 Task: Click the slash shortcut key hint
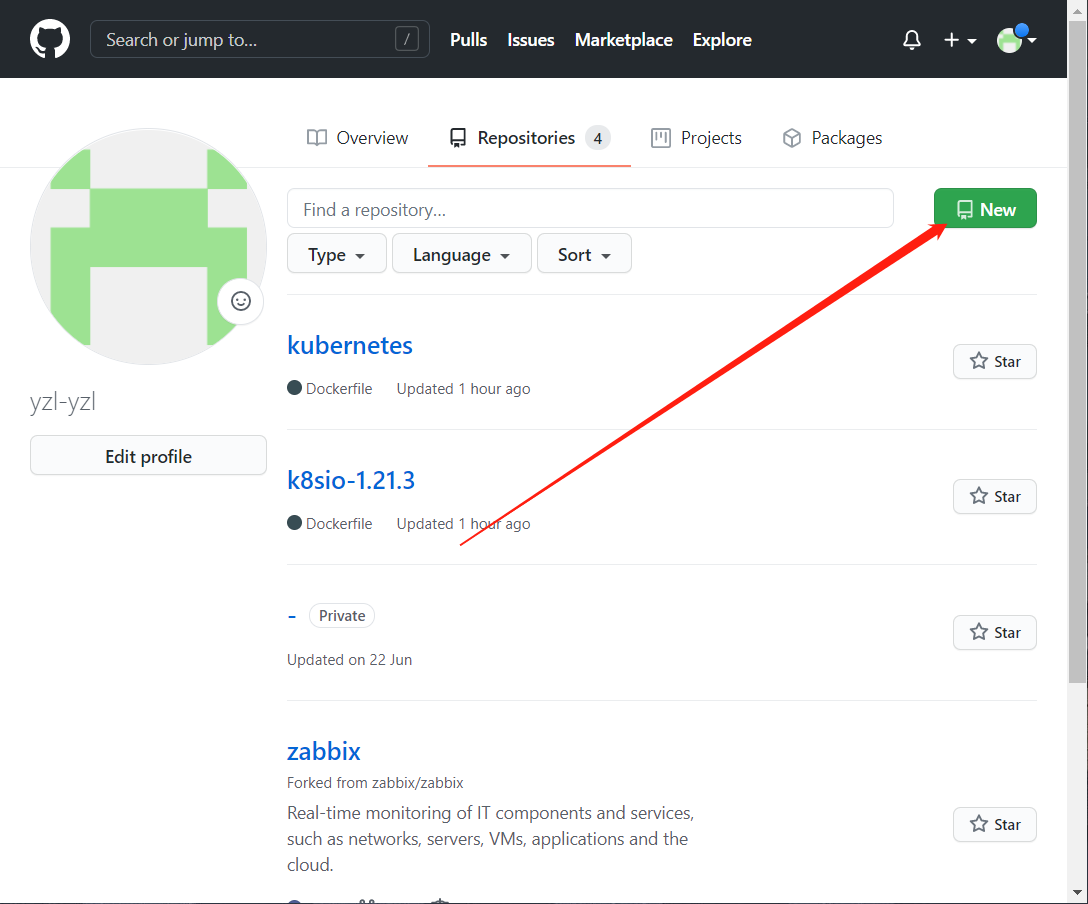[407, 39]
